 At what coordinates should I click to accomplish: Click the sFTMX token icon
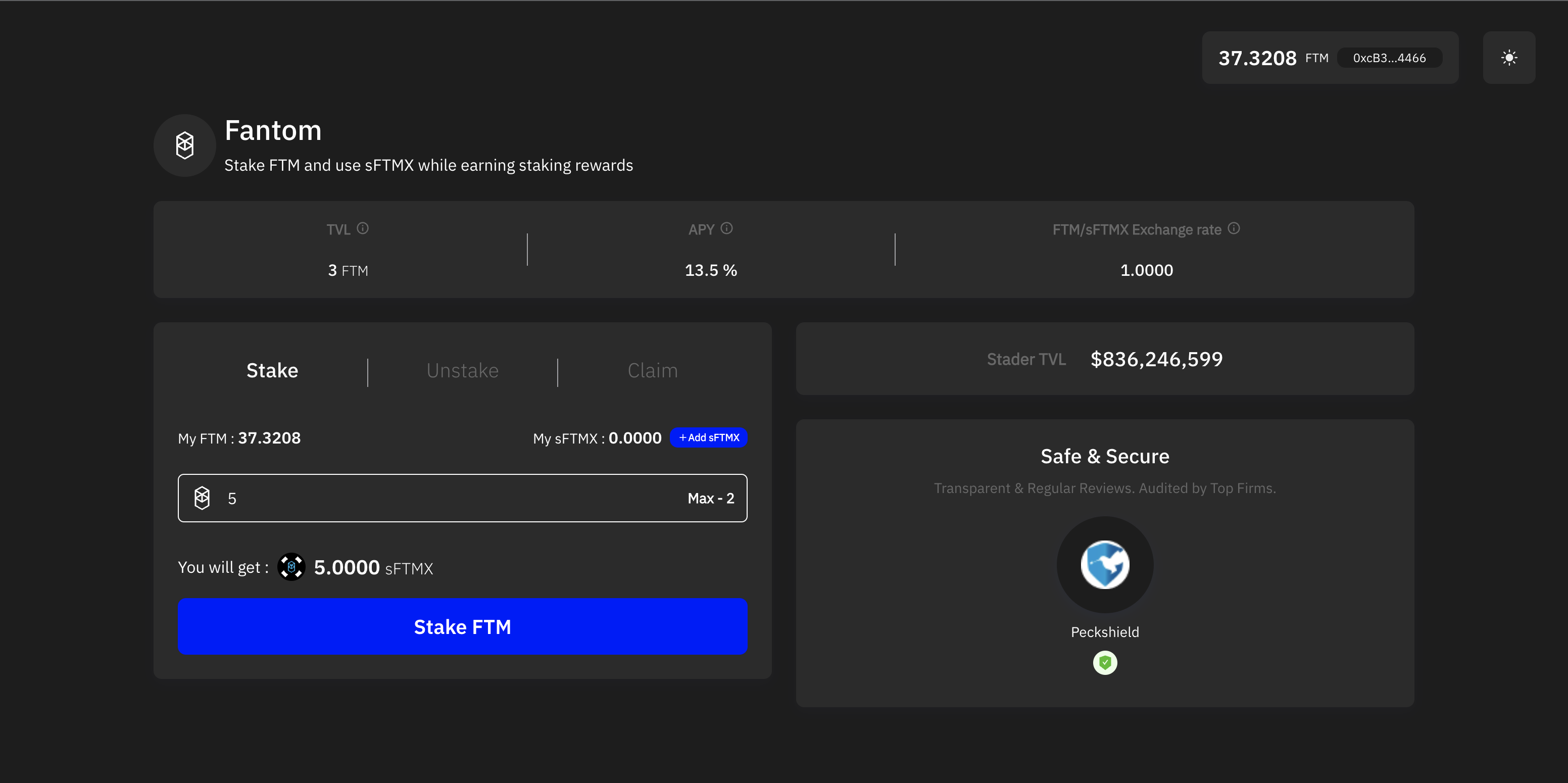[x=291, y=567]
